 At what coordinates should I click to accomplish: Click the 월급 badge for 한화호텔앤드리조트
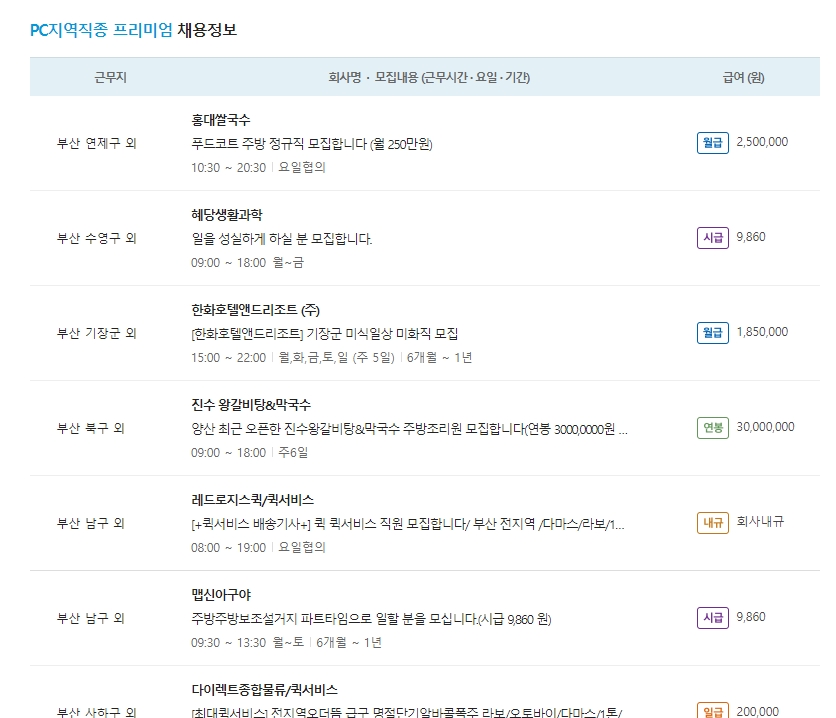pyautogui.click(x=712, y=331)
